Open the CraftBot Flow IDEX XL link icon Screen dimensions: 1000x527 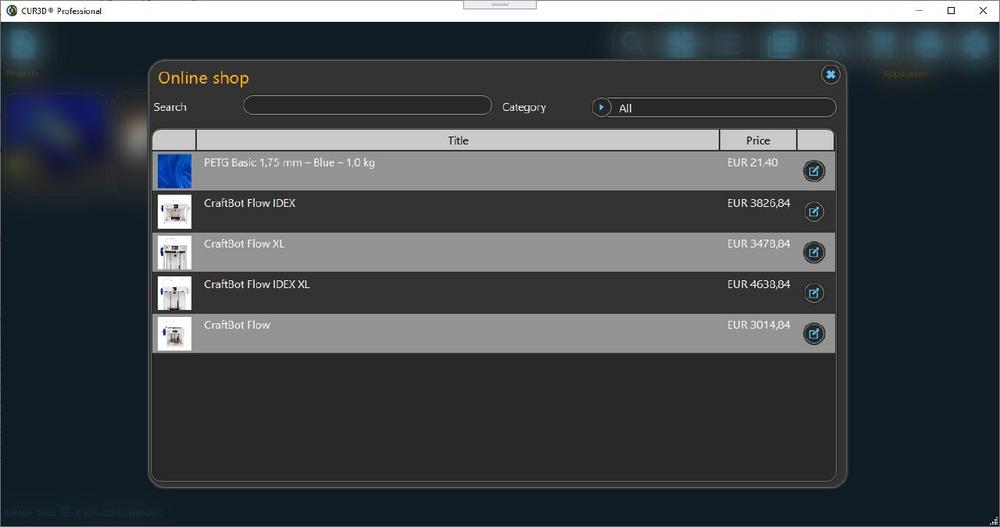(x=814, y=293)
